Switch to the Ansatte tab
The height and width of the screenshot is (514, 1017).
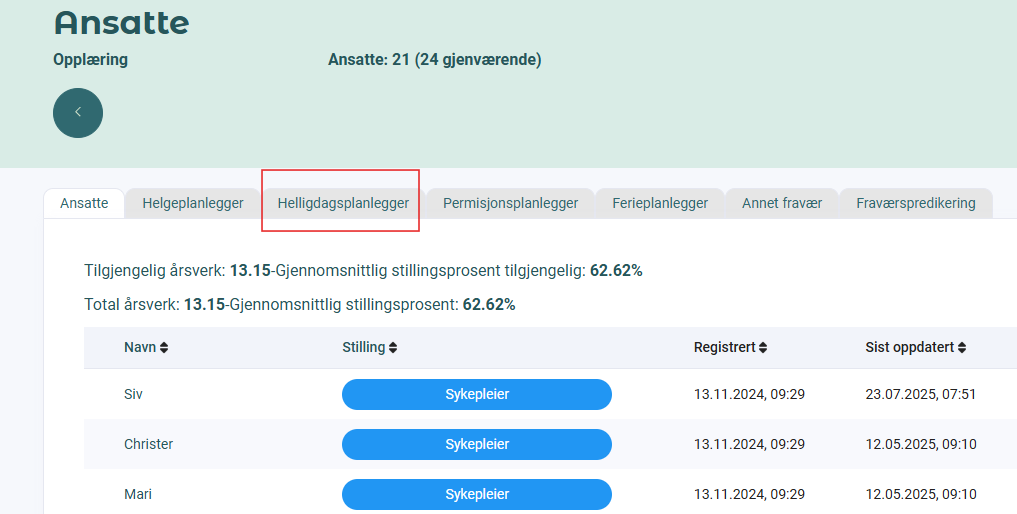[84, 203]
